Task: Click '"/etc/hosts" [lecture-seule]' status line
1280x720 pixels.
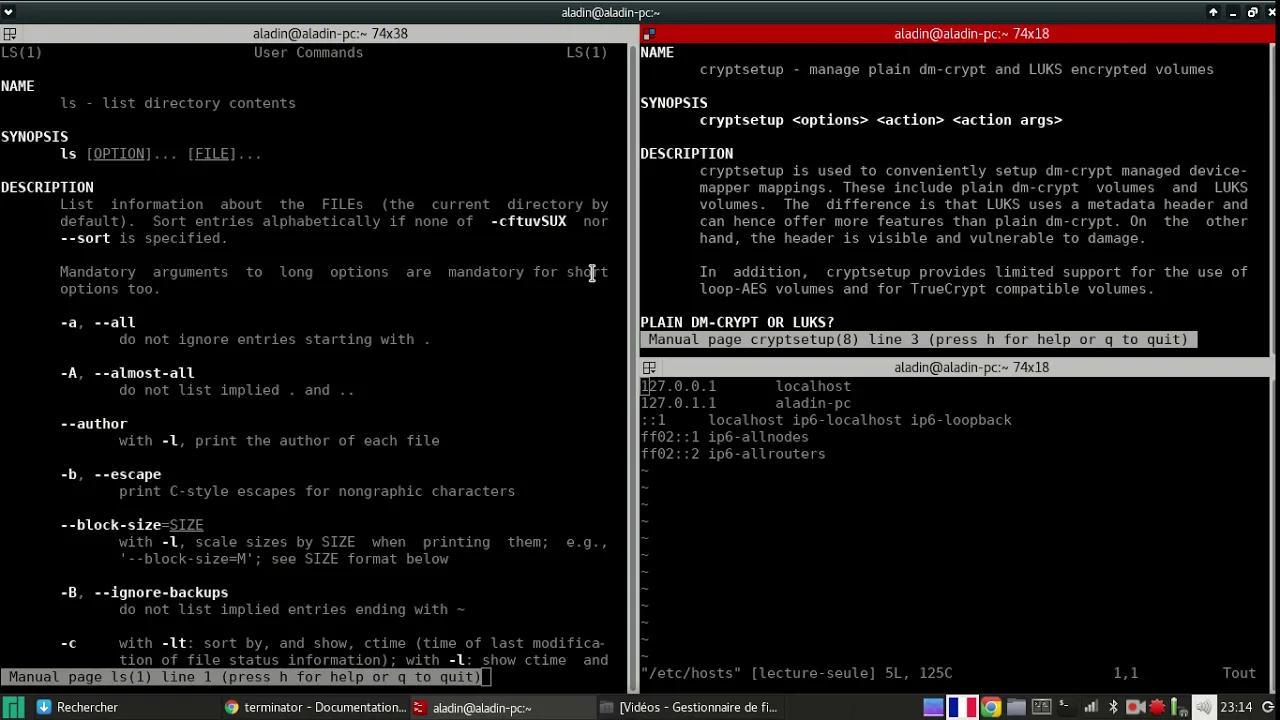Action: pyautogui.click(x=796, y=673)
